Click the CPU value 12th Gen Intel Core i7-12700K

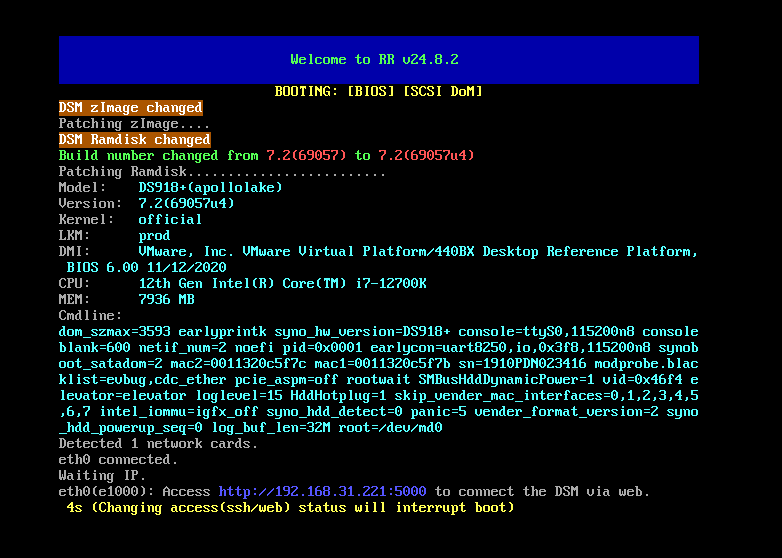coord(282,283)
